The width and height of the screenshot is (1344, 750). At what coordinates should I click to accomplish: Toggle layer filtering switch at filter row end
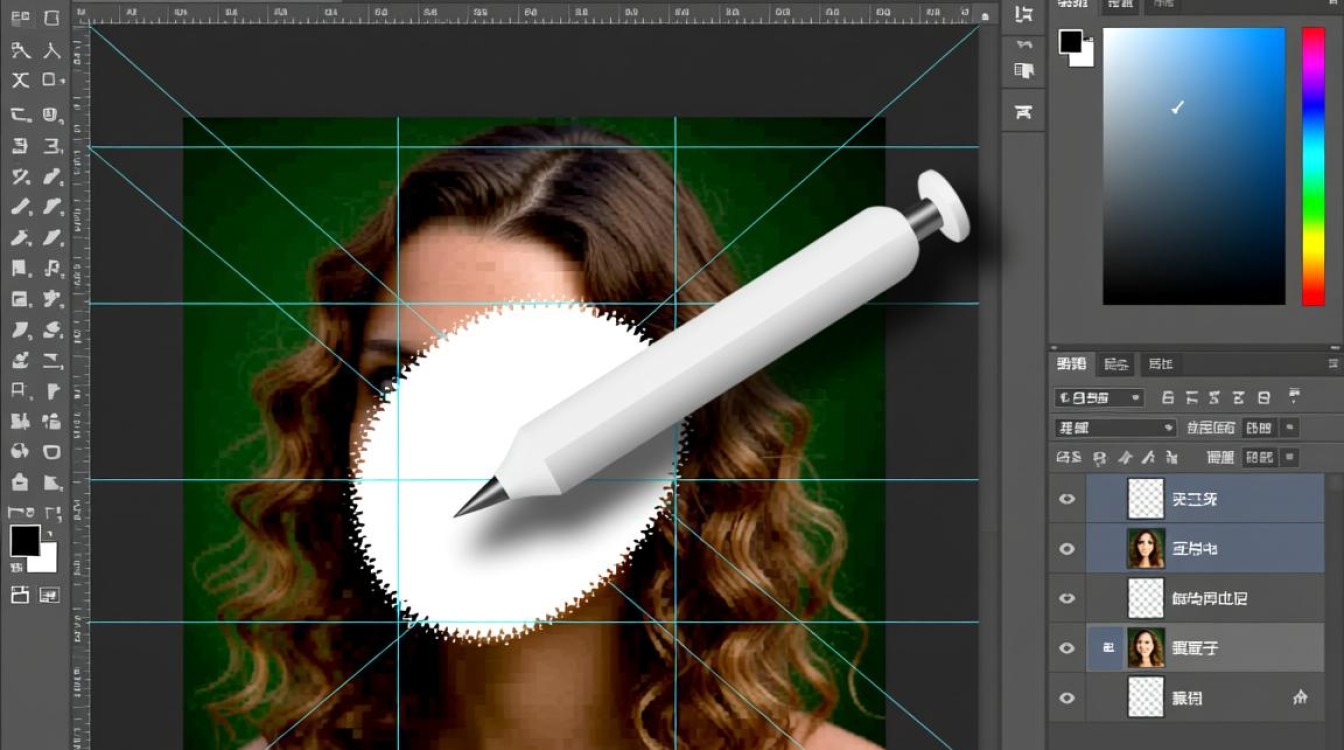1295,396
